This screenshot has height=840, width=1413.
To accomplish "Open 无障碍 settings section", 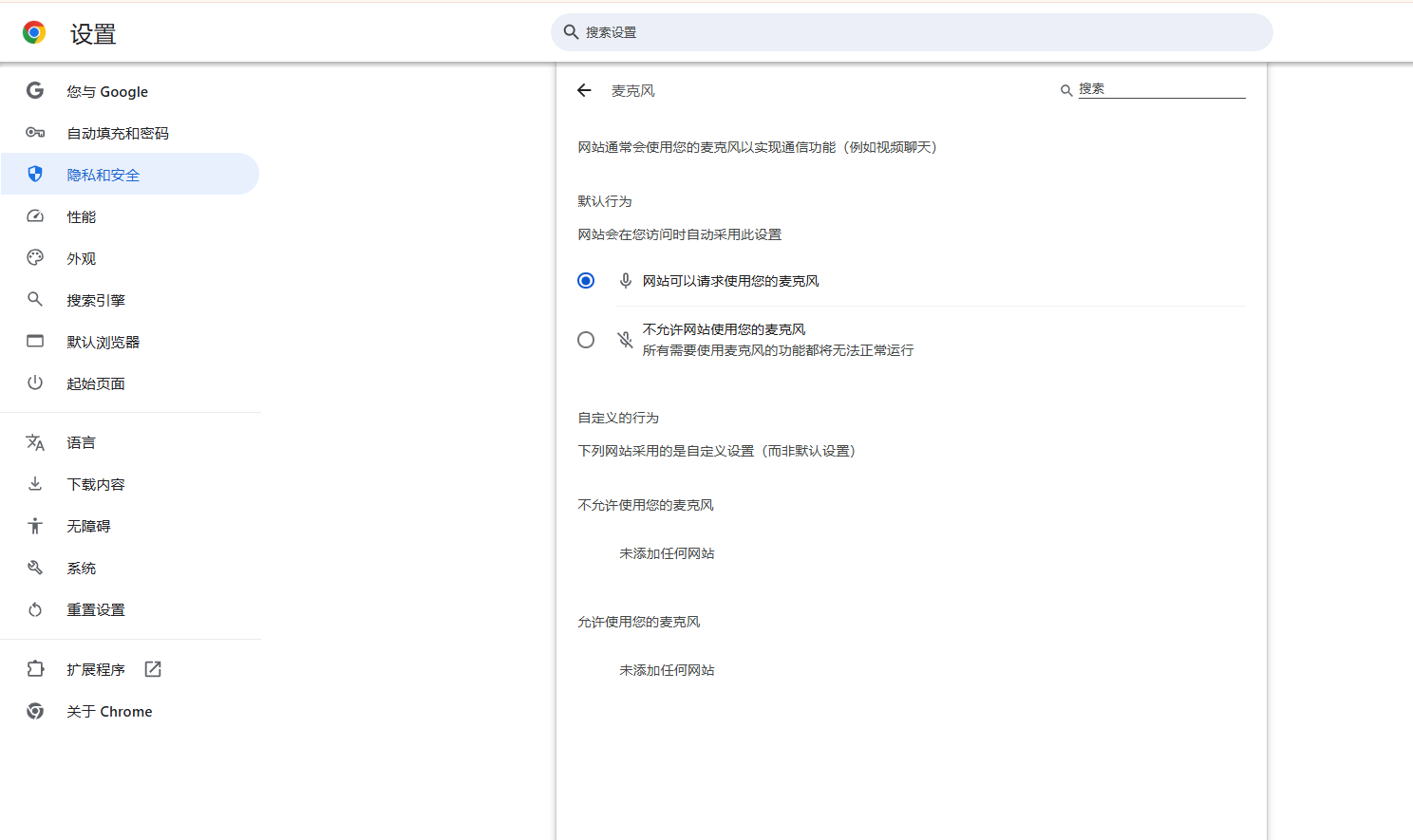I will click(130, 526).
